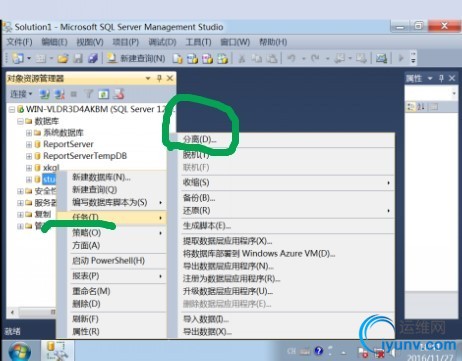
Task: Click the Windows Start orb
Action: click(20, 352)
